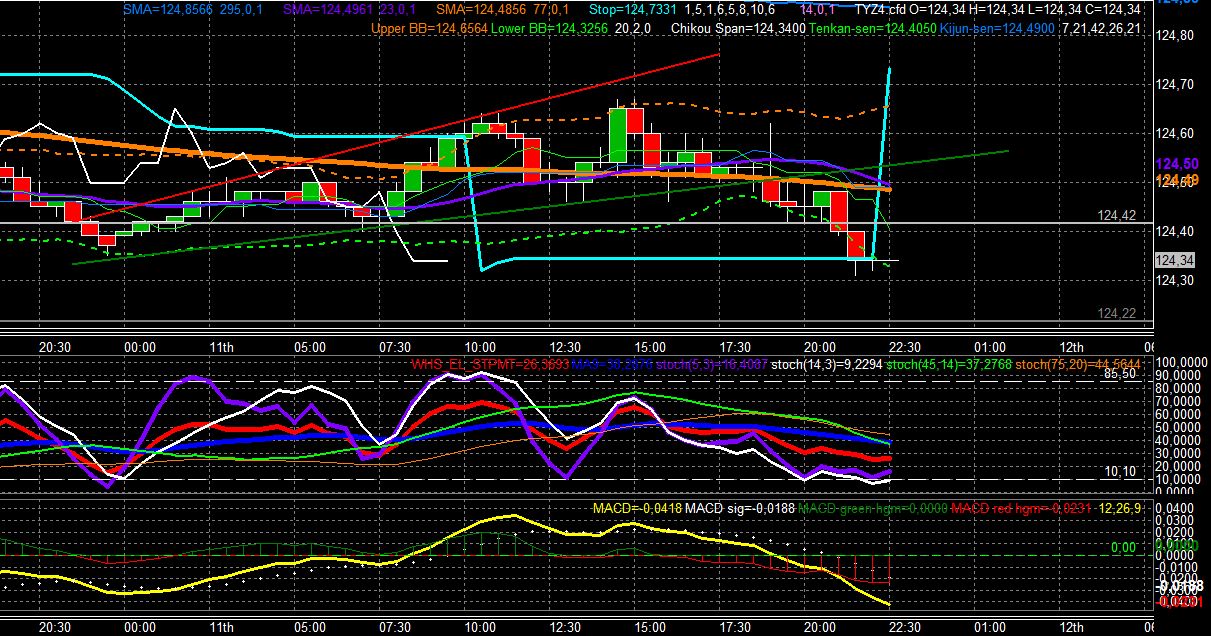The width and height of the screenshot is (1211, 636).
Task: Click the 124,60 price axis value
Action: pos(1174,134)
